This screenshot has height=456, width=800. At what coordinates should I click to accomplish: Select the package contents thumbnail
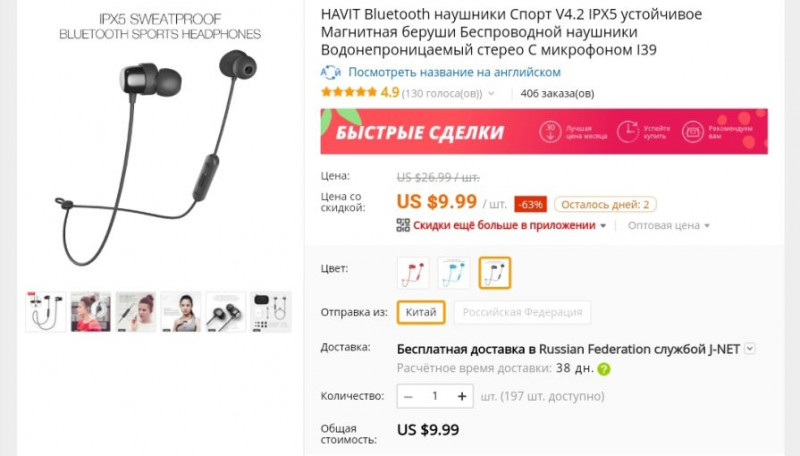270,312
